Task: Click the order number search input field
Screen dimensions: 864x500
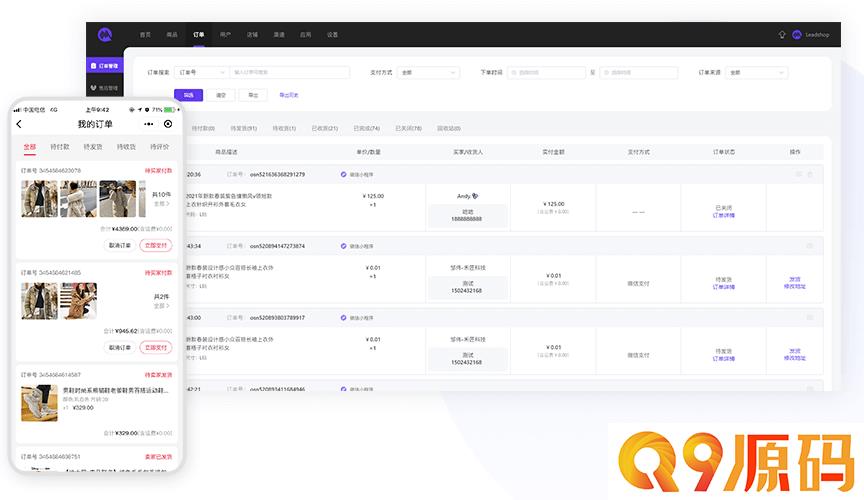Action: pyautogui.click(x=289, y=72)
